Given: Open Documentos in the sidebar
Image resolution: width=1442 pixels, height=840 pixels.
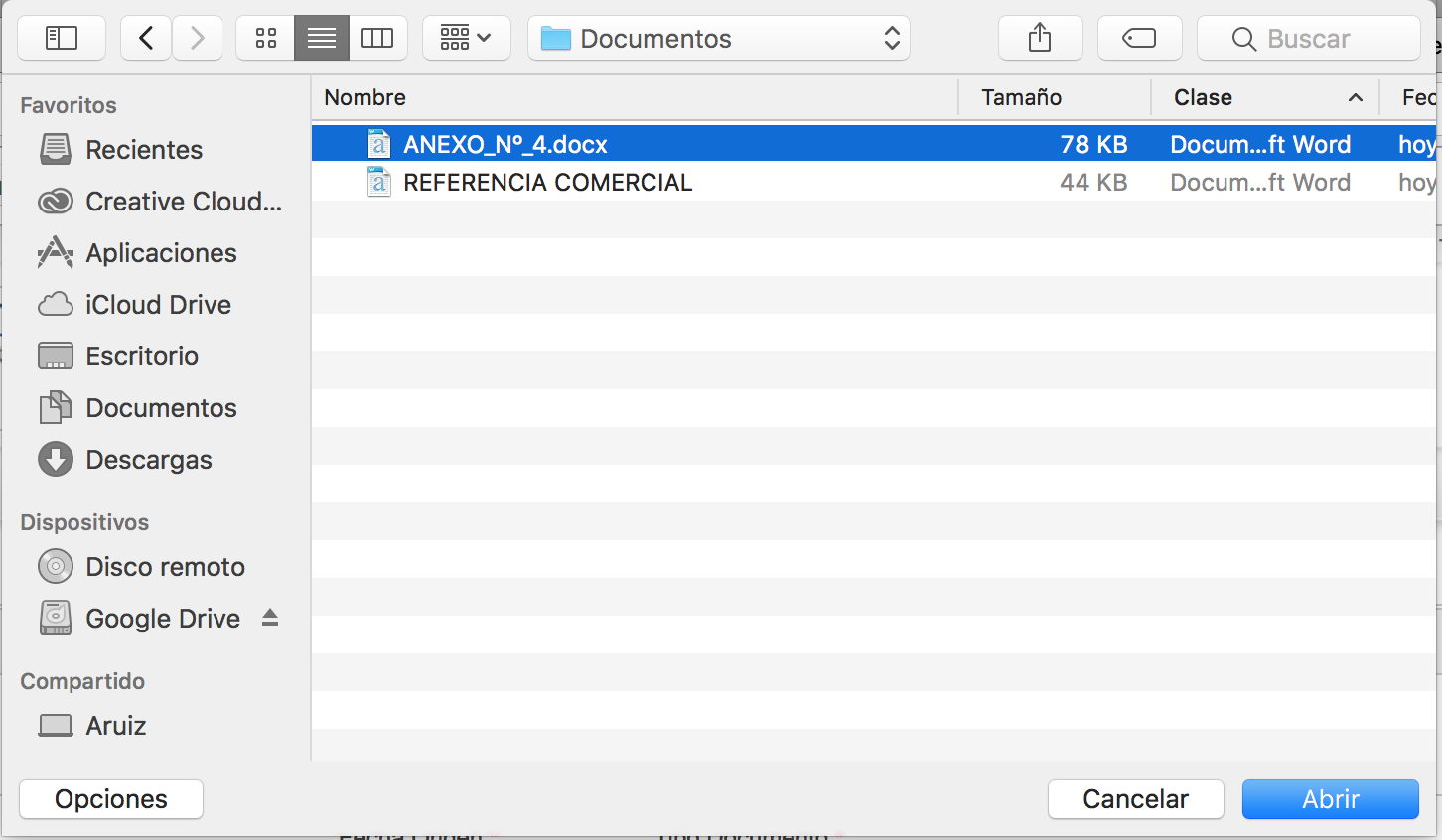Looking at the screenshot, I should coord(161,408).
